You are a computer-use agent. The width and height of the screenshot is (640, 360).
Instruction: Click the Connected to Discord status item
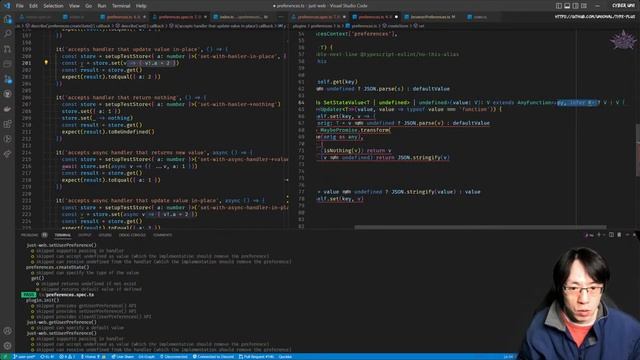(213, 357)
